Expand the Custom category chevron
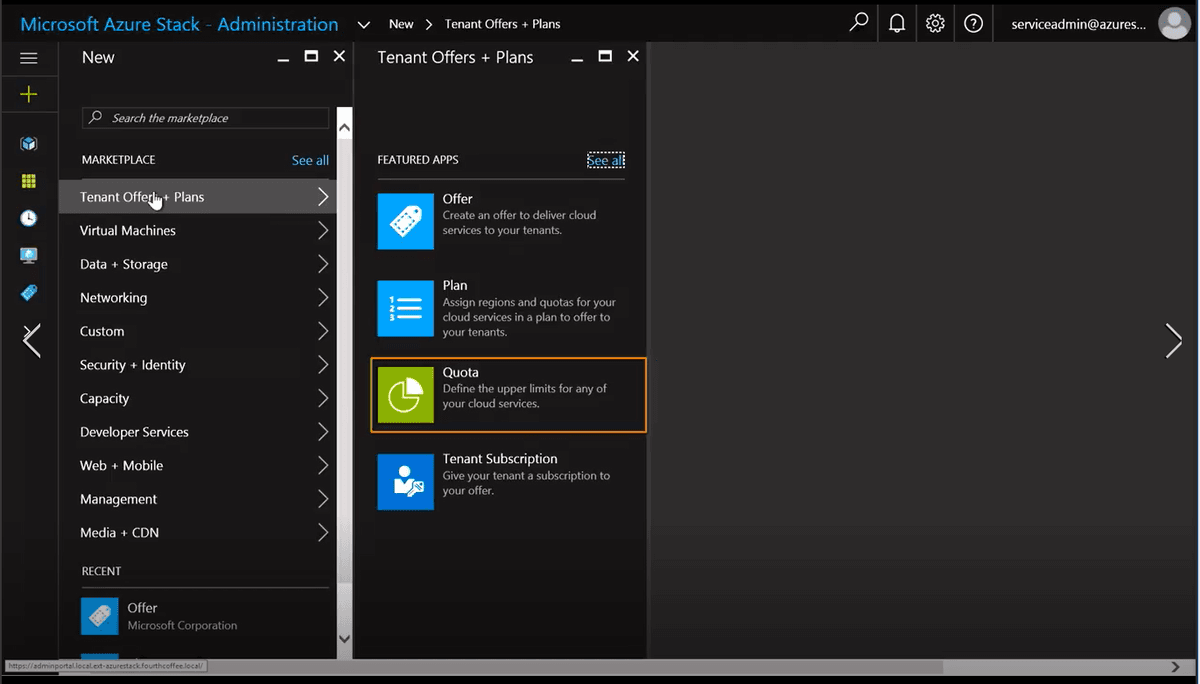1200x684 pixels. 323,331
